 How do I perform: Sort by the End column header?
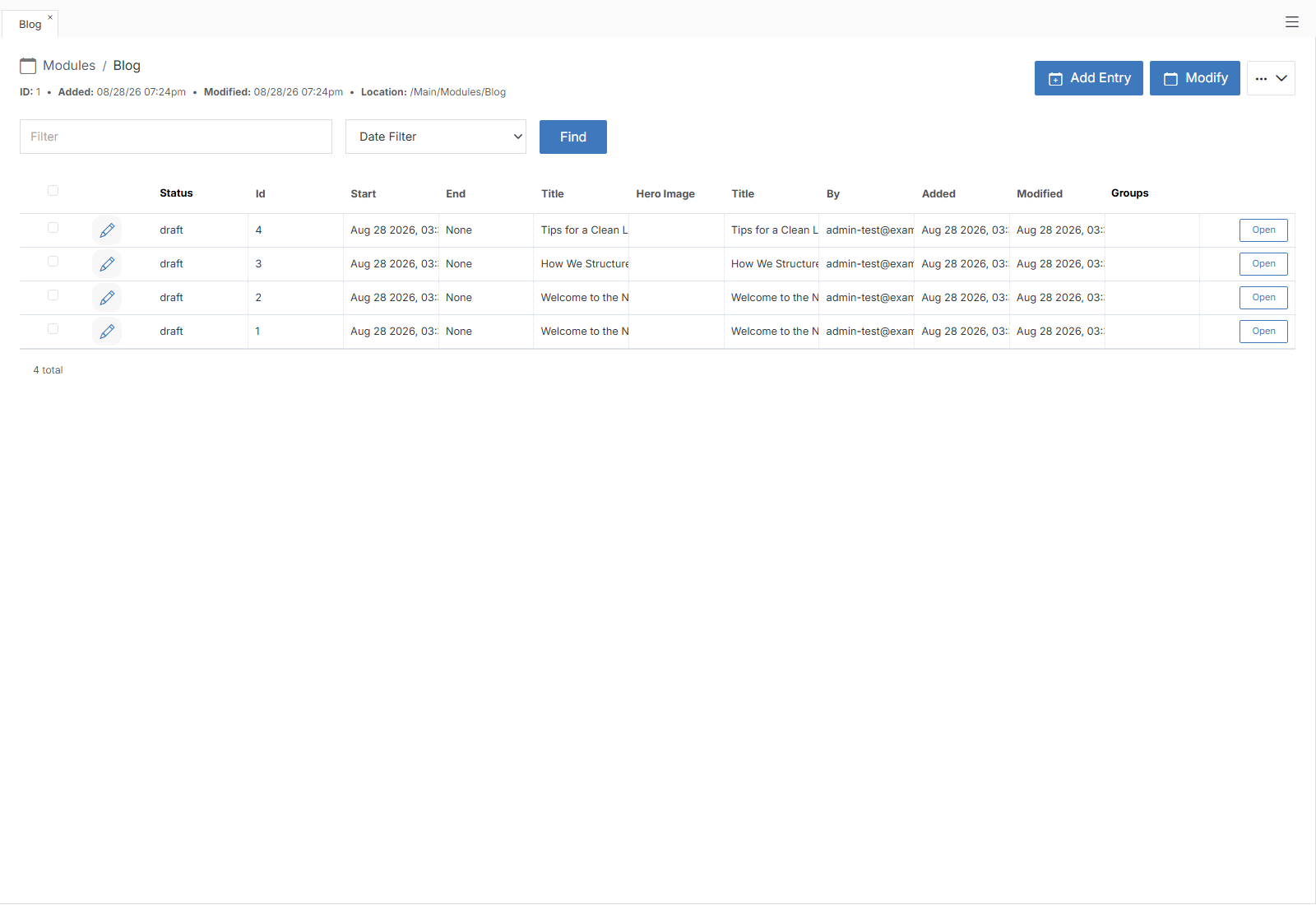pyautogui.click(x=456, y=194)
